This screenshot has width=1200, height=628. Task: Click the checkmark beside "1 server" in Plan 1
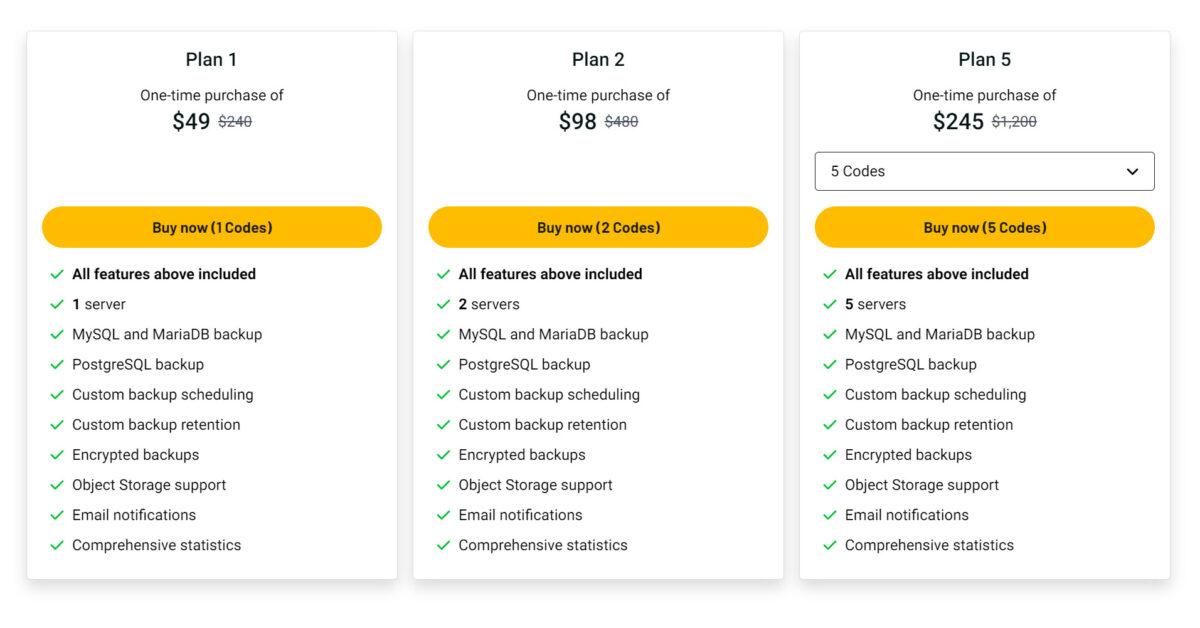(58, 304)
